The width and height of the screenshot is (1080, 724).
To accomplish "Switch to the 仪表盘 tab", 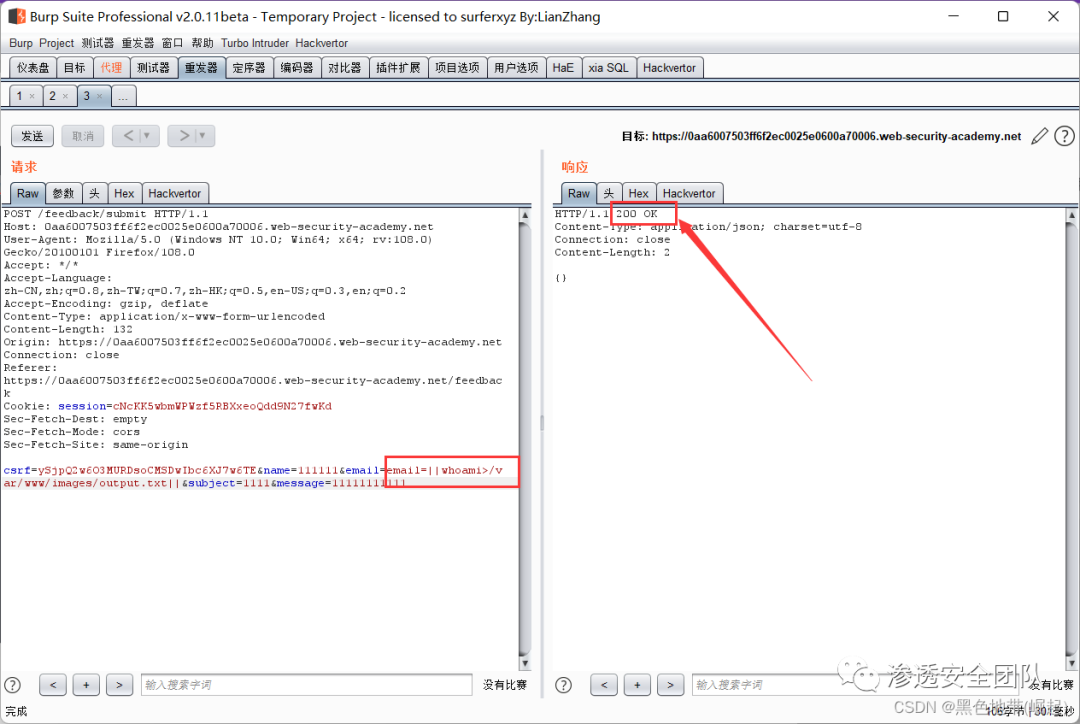I will (33, 68).
